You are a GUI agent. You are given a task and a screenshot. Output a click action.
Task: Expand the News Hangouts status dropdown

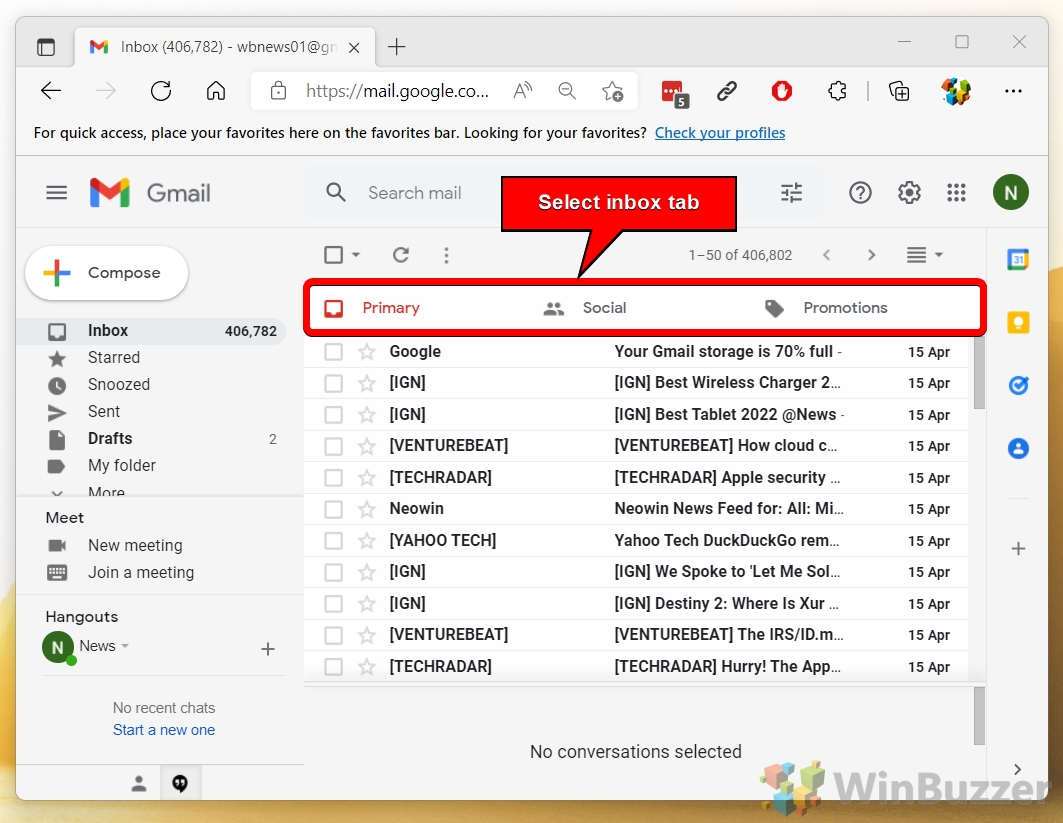(125, 646)
